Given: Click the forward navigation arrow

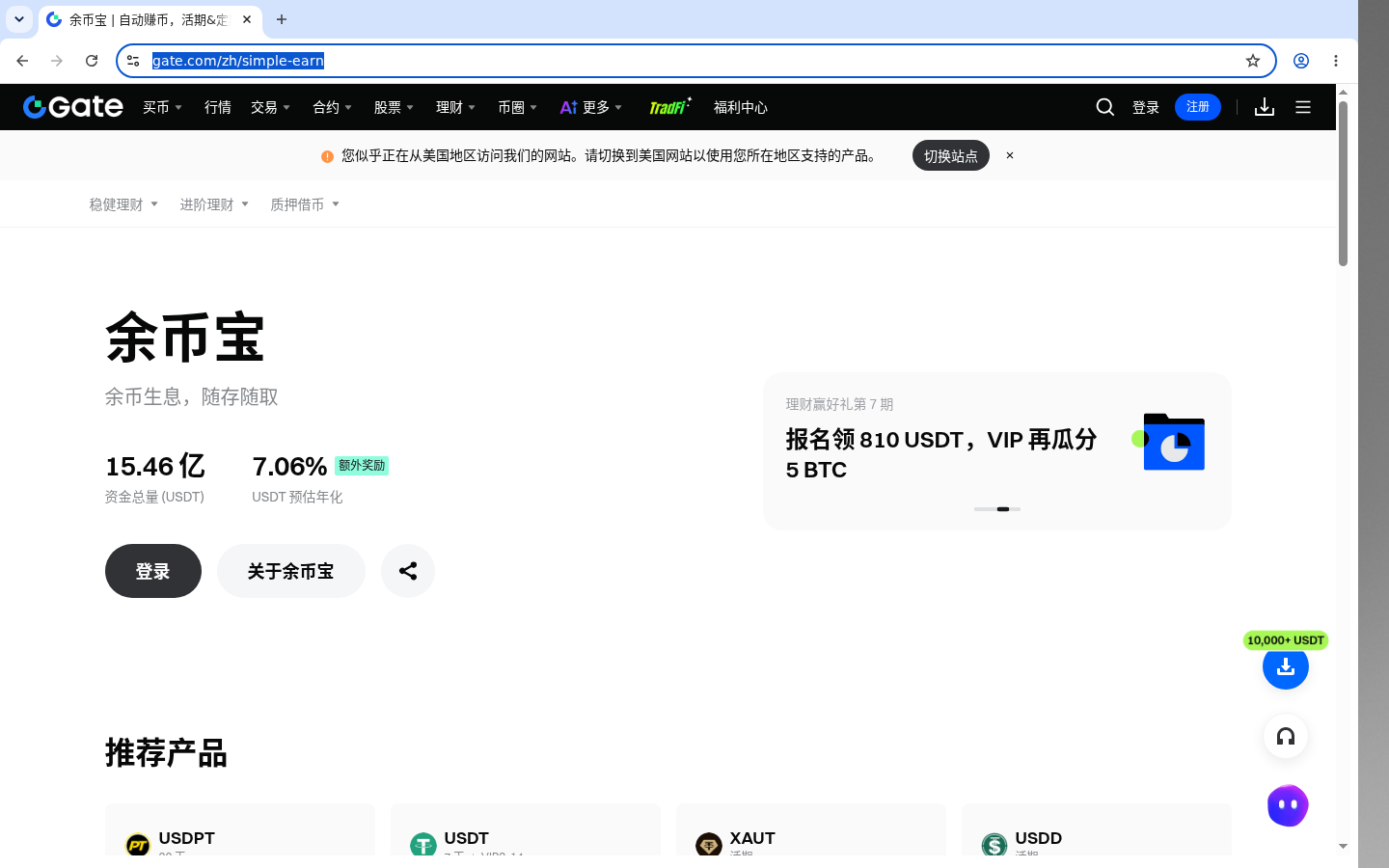Looking at the screenshot, I should coord(57,61).
